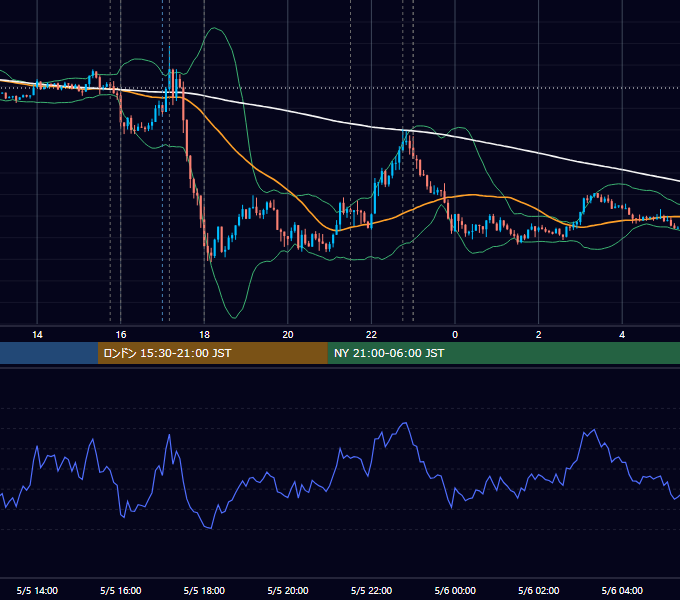Click the 5/6 04:00 date label

(x=622, y=590)
